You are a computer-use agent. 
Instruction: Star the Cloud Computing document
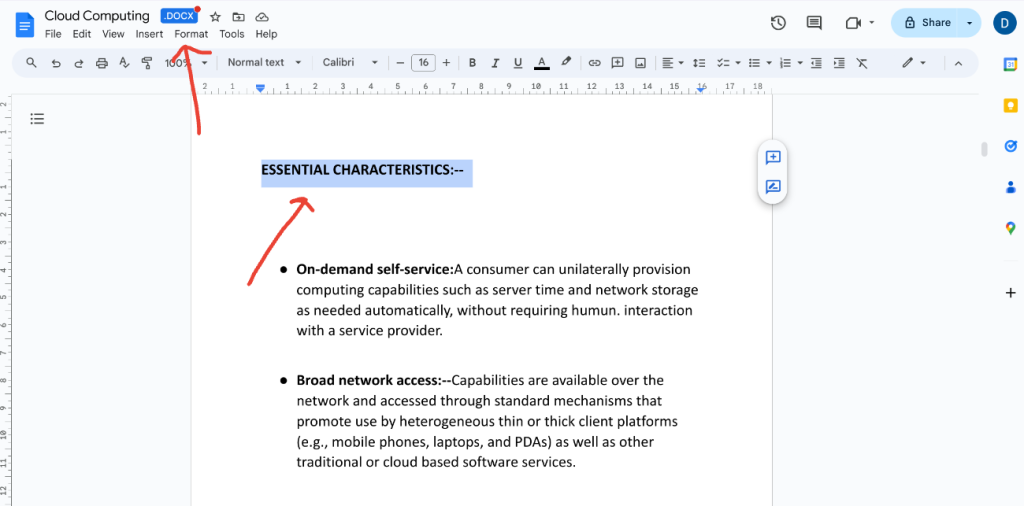(x=215, y=17)
